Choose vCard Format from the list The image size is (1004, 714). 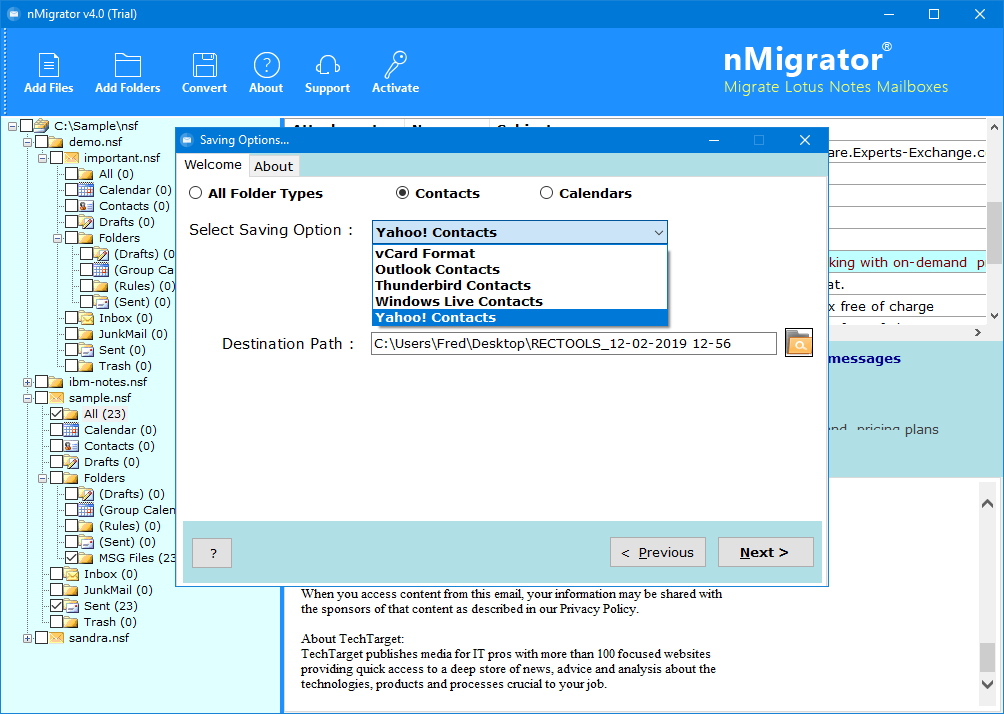click(520, 254)
